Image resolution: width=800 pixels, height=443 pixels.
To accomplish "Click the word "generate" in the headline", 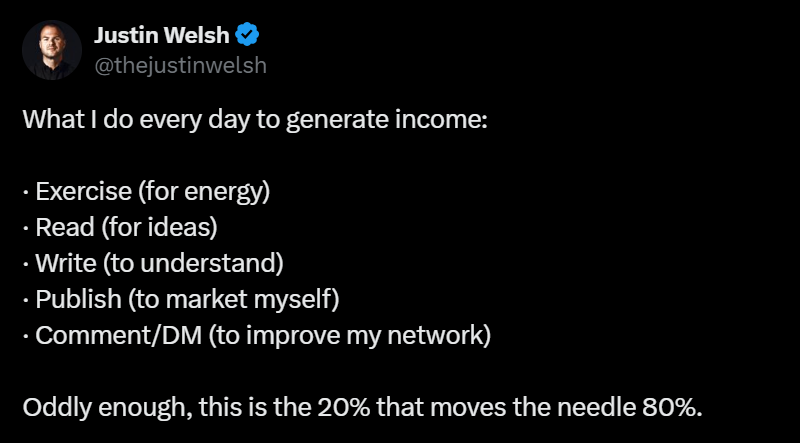I will tap(338, 122).
